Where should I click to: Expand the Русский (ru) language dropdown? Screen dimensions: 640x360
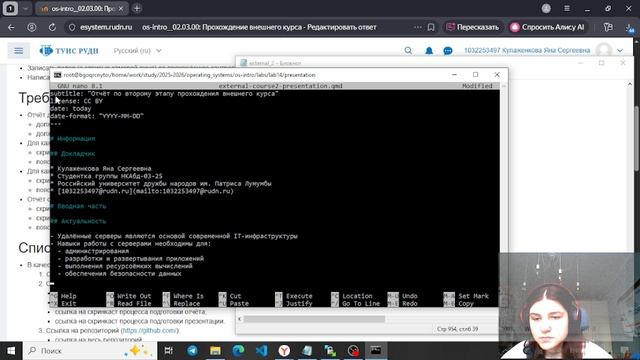pos(138,51)
